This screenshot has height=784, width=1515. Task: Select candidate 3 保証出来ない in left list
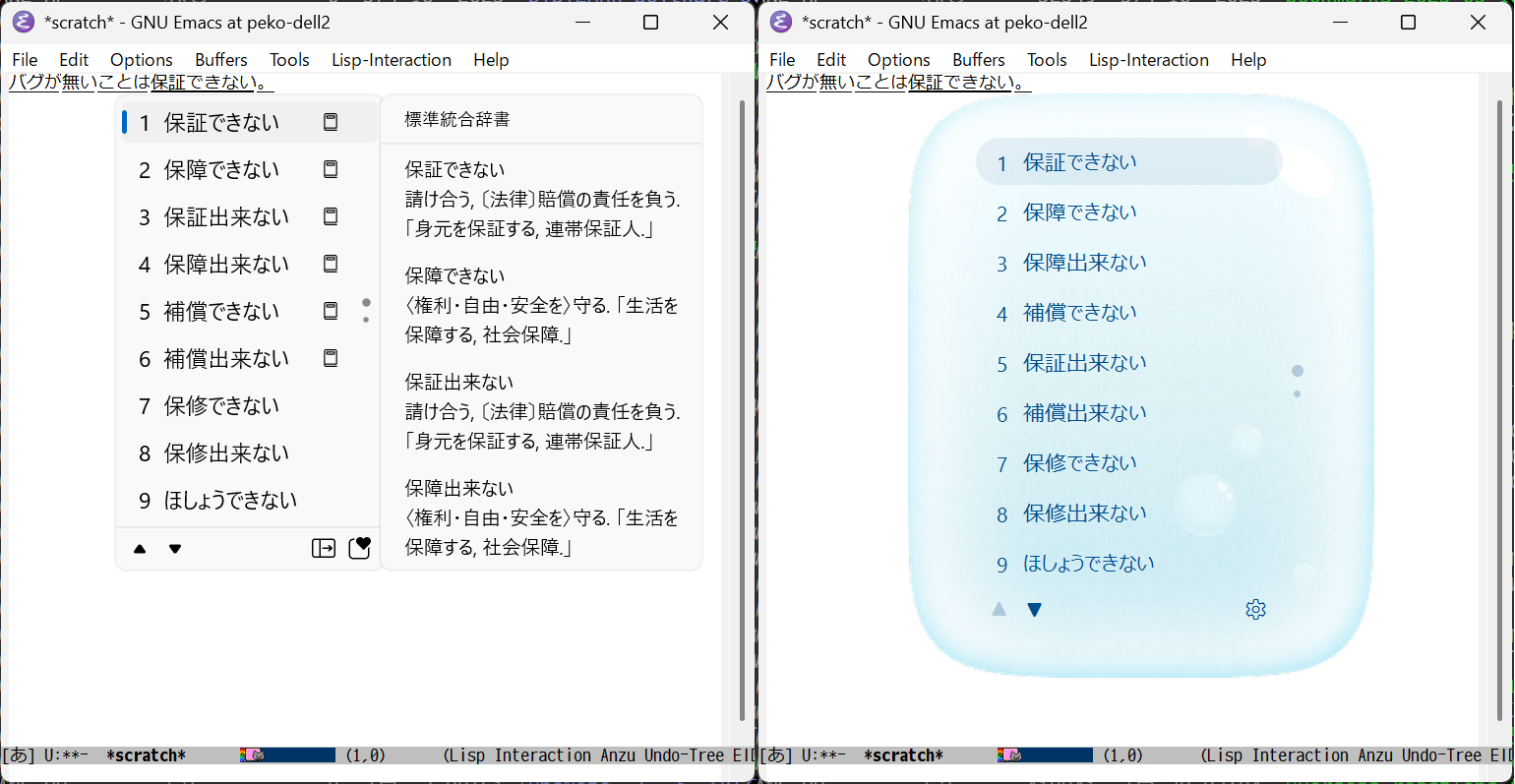pyautogui.click(x=249, y=216)
